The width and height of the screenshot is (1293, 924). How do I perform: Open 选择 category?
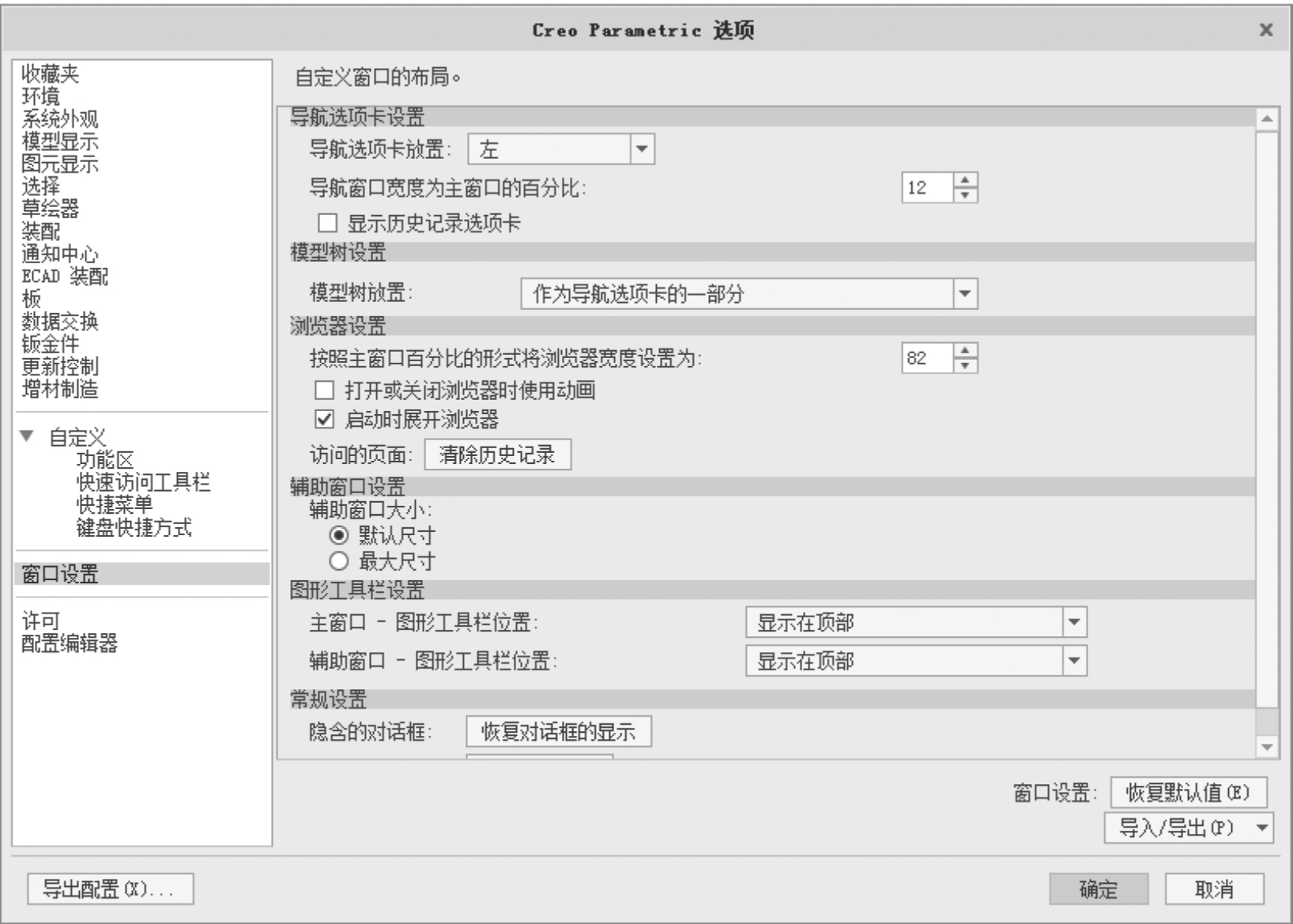click(x=40, y=186)
